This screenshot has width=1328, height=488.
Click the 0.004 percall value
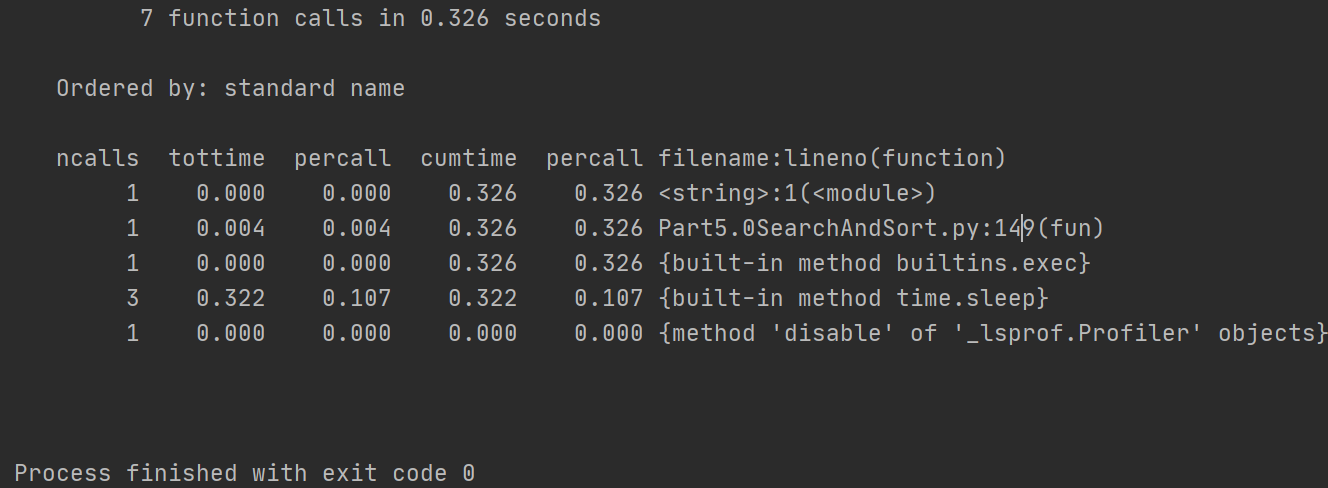(357, 228)
